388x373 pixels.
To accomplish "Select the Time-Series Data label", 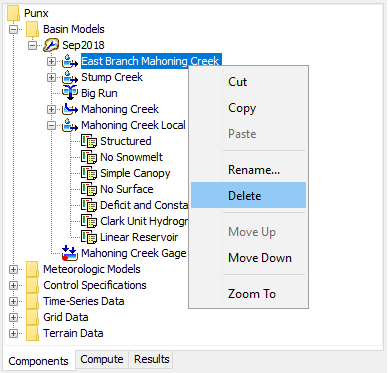I will 84,301.
